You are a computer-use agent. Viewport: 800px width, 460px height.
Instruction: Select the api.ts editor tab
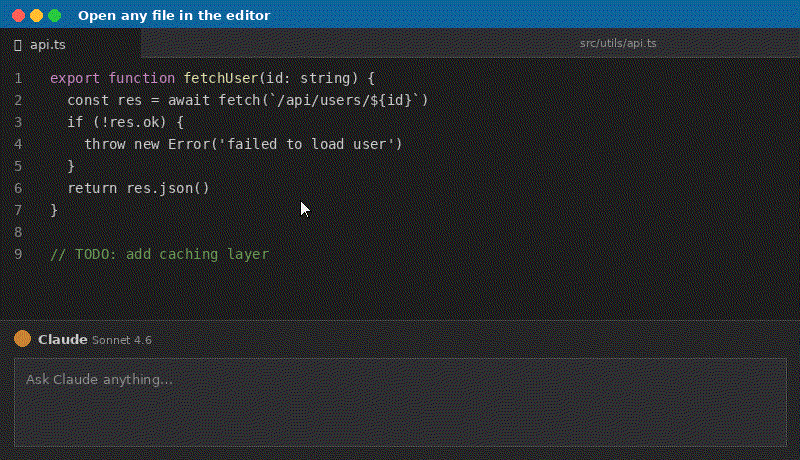coord(70,44)
